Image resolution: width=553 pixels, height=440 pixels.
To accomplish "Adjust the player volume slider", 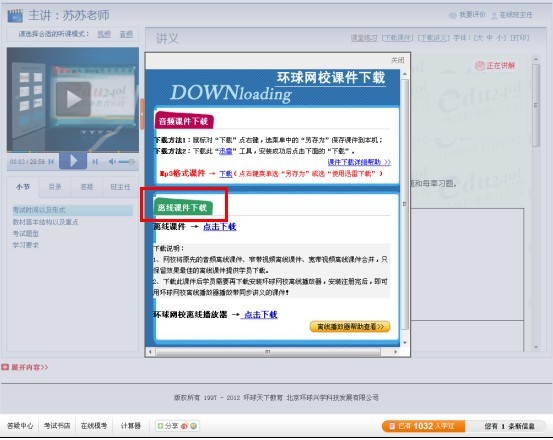I will pos(127,162).
